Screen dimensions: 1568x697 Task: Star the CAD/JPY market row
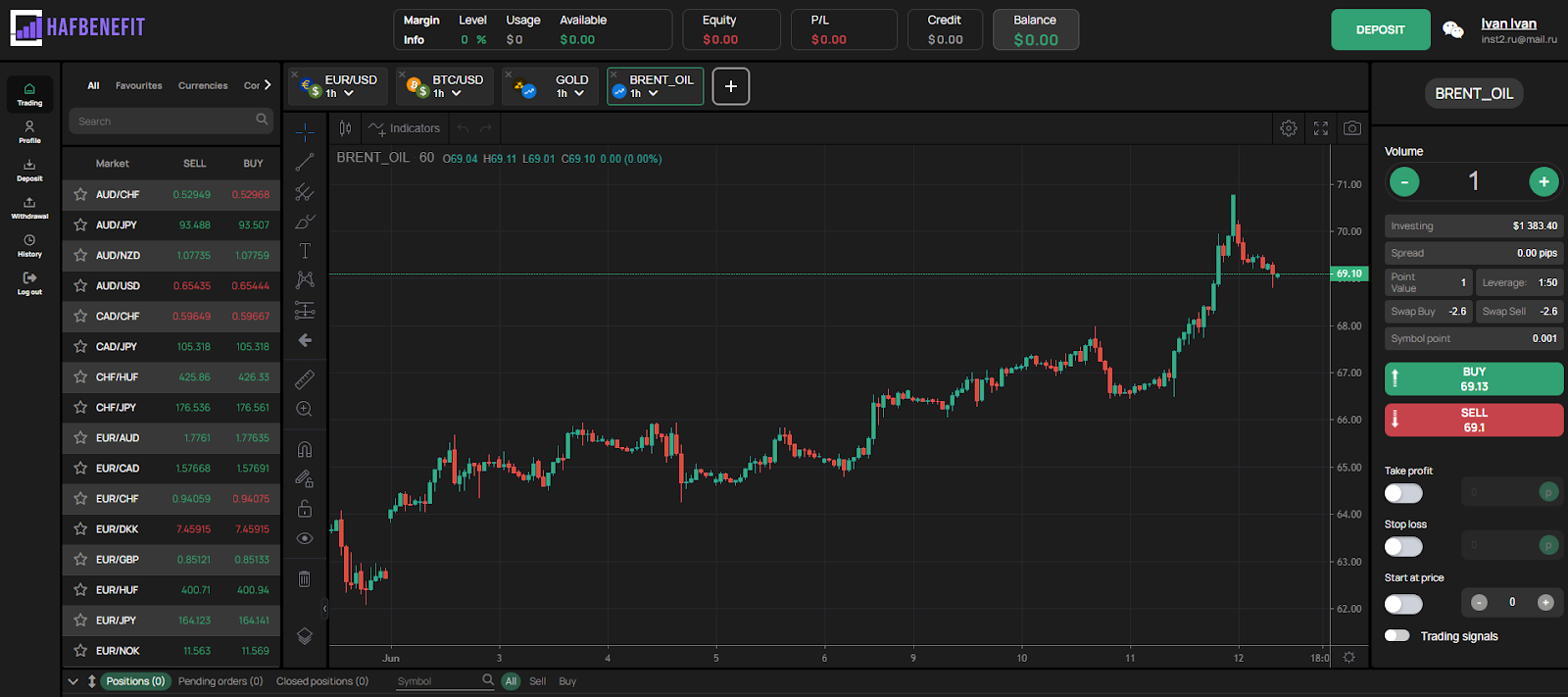80,346
